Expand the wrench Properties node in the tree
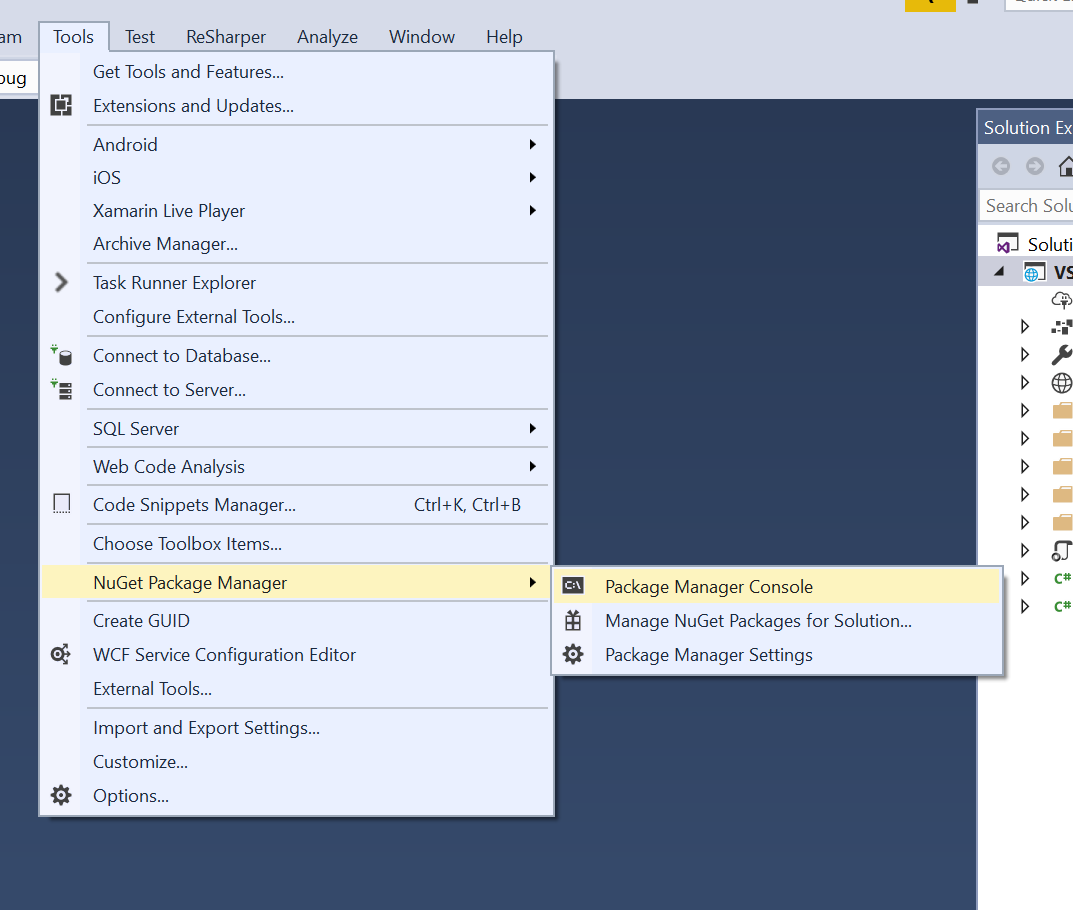Screen dimensions: 1073x910 click(x=1024, y=354)
